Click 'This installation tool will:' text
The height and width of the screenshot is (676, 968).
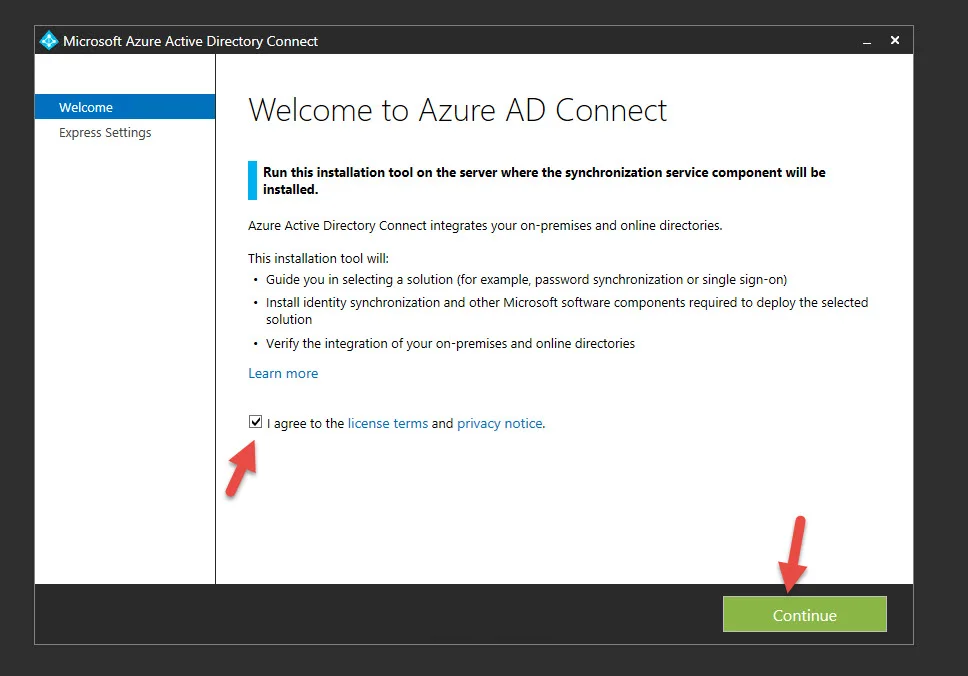point(318,258)
